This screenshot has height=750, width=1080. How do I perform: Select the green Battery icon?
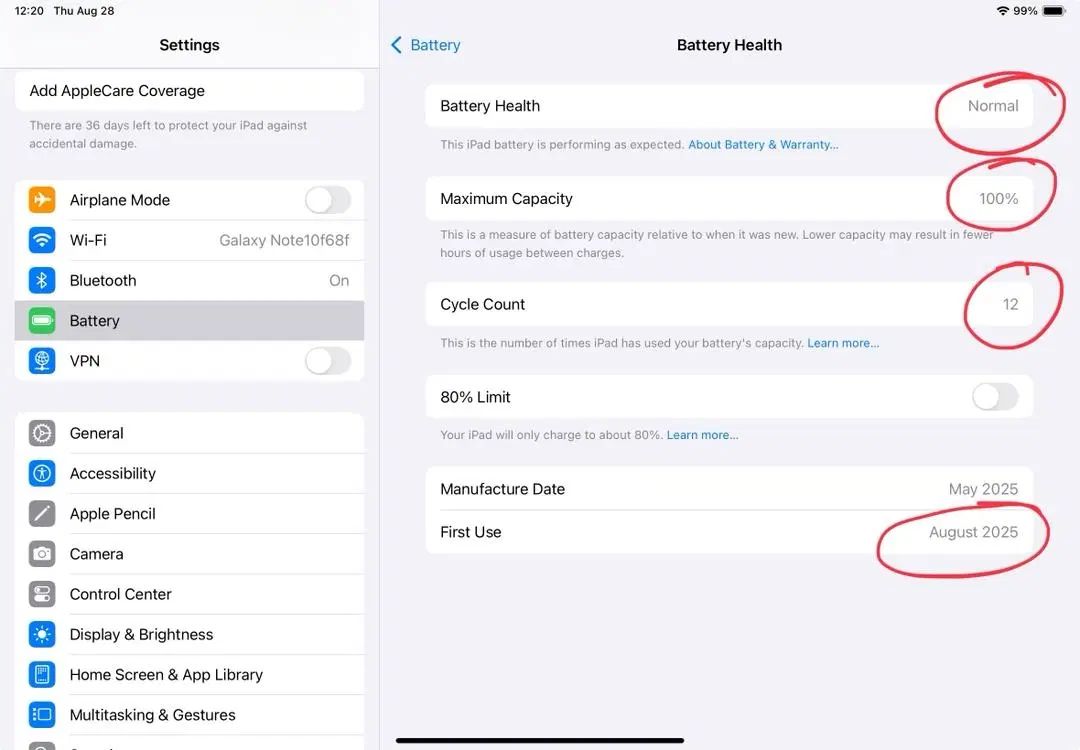(42, 321)
